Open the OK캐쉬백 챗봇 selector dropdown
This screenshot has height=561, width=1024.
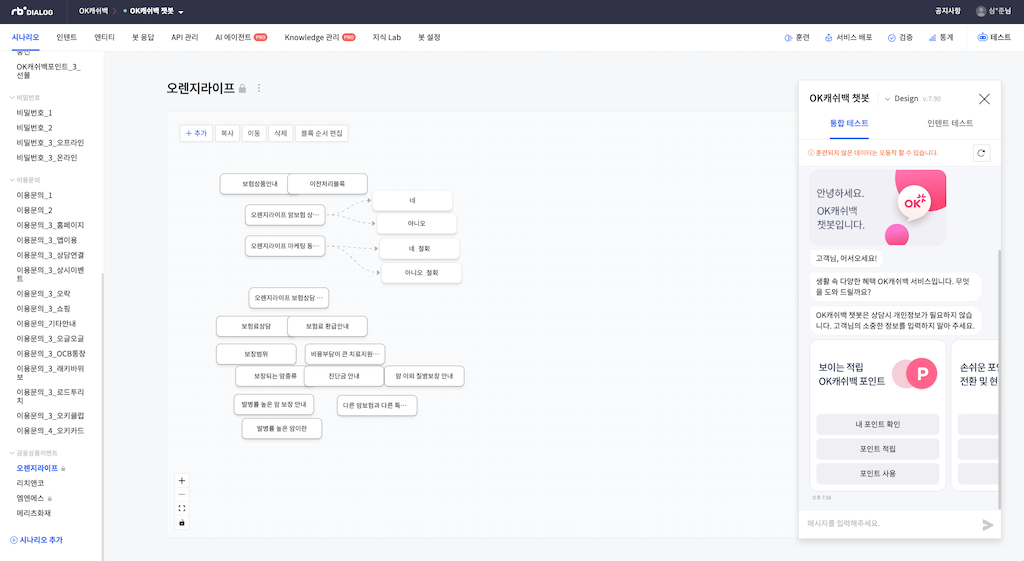[181, 12]
